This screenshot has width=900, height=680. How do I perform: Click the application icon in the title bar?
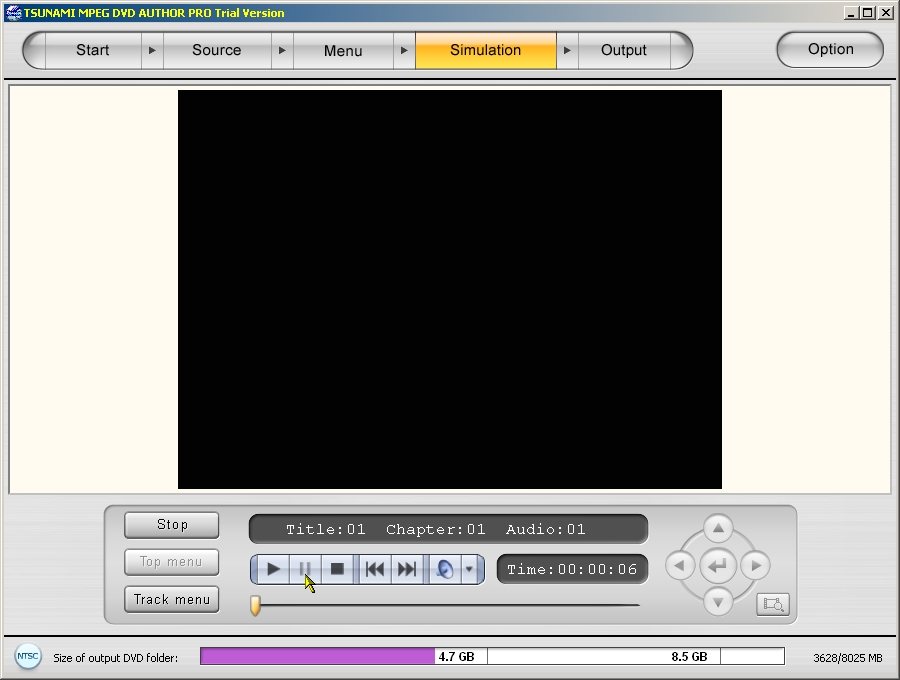13,13
